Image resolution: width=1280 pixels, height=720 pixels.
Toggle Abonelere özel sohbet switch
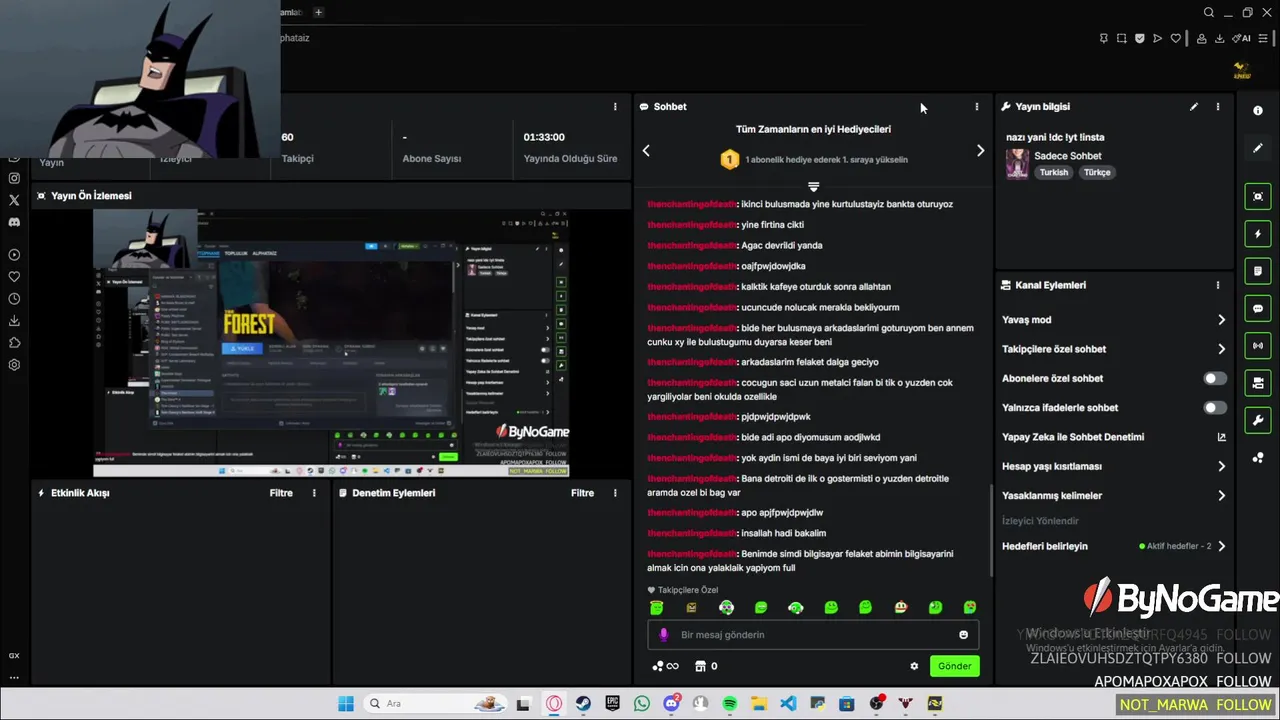(1215, 379)
